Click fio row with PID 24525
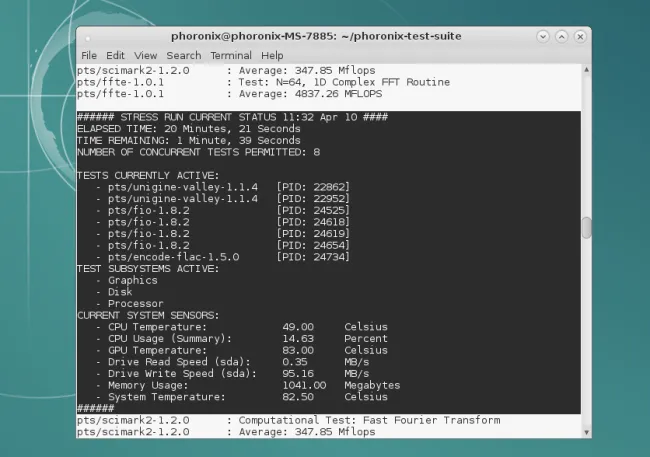The image size is (650, 457). point(223,210)
